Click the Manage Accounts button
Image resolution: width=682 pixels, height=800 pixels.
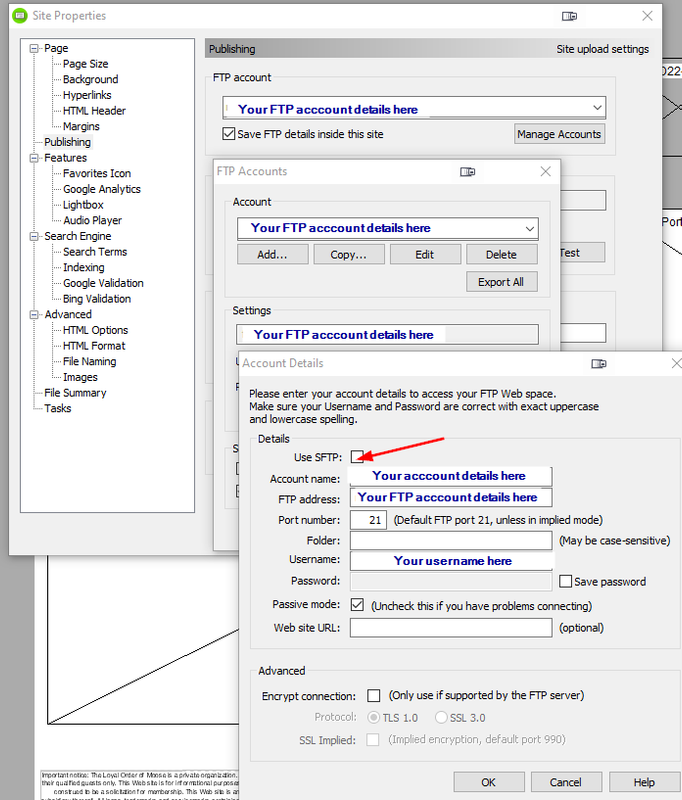tap(559, 134)
